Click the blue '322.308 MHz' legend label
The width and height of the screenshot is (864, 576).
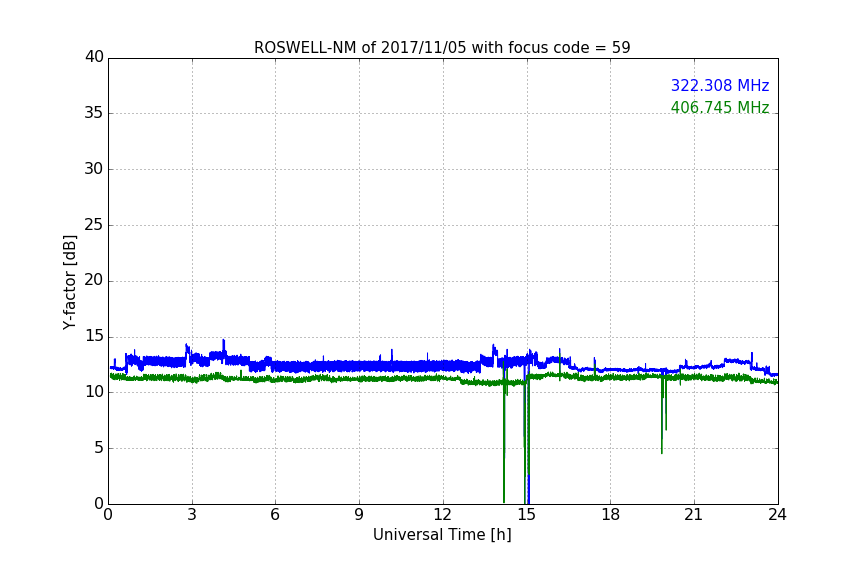point(720,85)
